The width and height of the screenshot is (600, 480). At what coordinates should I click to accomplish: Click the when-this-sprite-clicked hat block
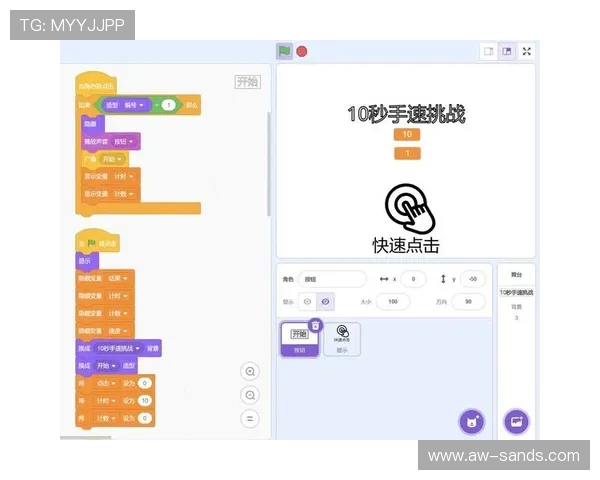pos(96,85)
